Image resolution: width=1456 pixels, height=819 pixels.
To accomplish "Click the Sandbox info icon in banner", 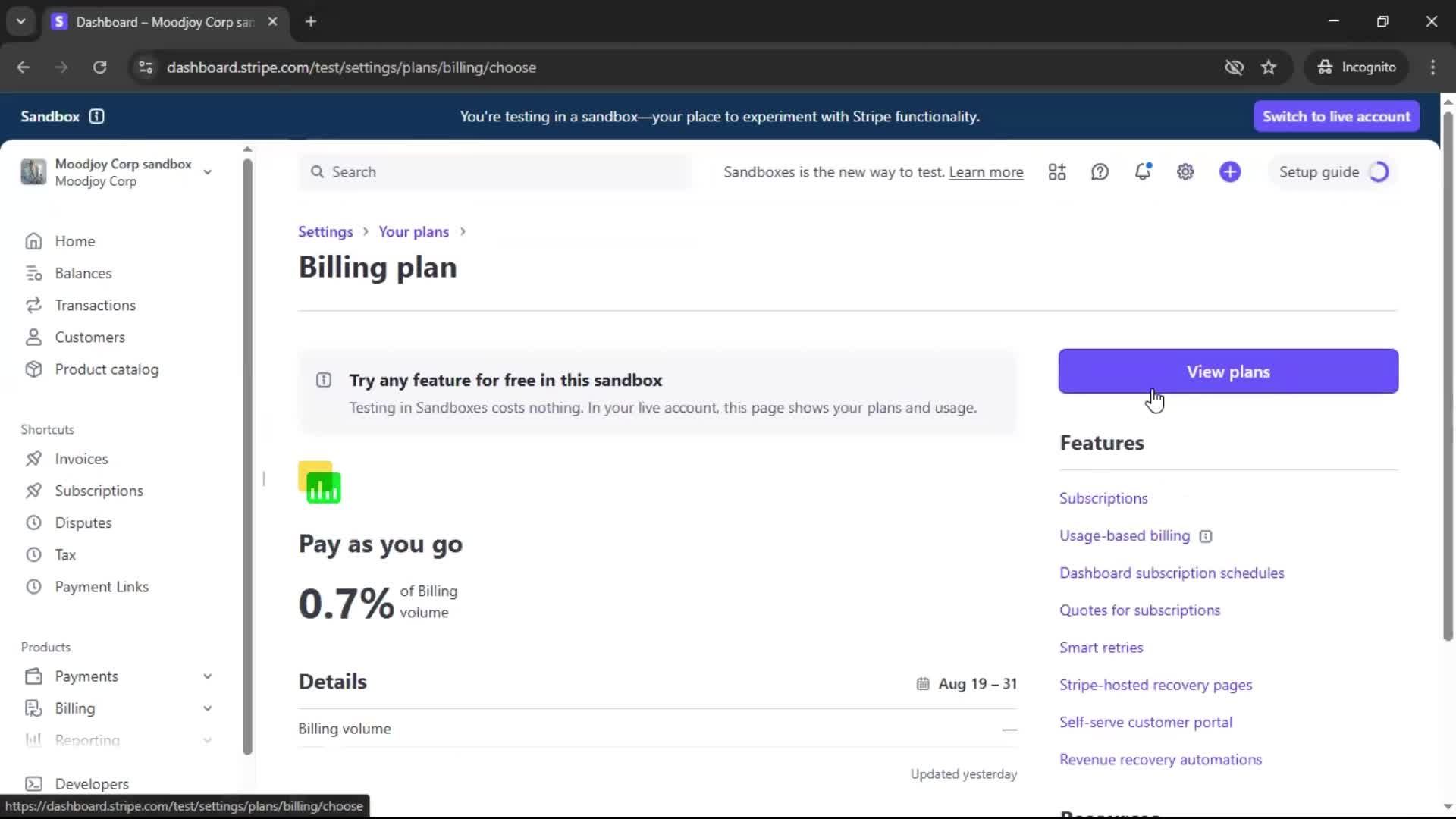I will [96, 116].
